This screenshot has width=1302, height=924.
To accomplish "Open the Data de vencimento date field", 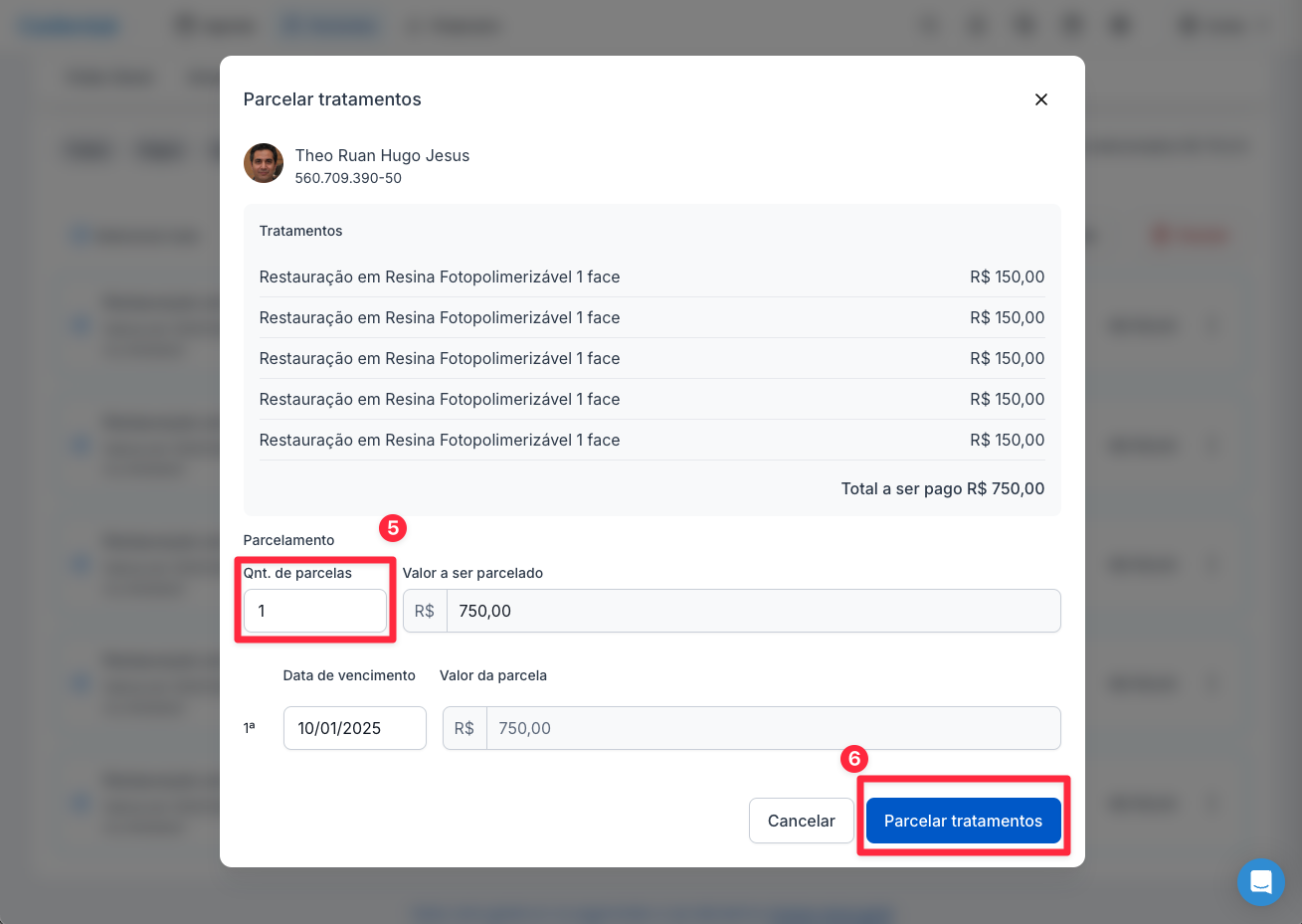I will pos(354,728).
